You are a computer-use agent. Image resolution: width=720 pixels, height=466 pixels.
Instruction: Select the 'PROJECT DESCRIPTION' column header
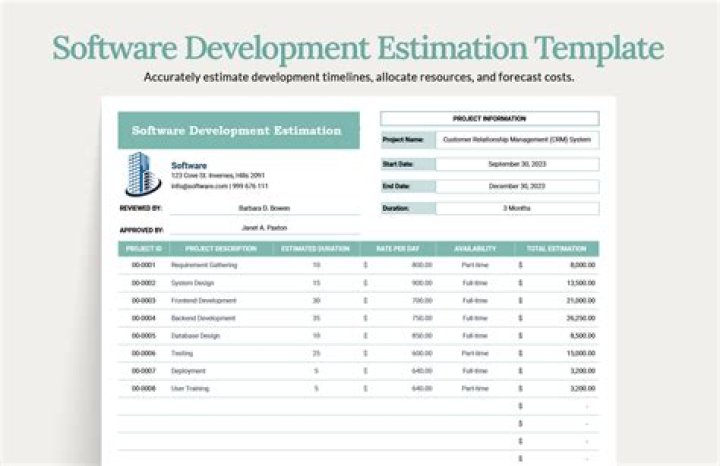(x=221, y=248)
